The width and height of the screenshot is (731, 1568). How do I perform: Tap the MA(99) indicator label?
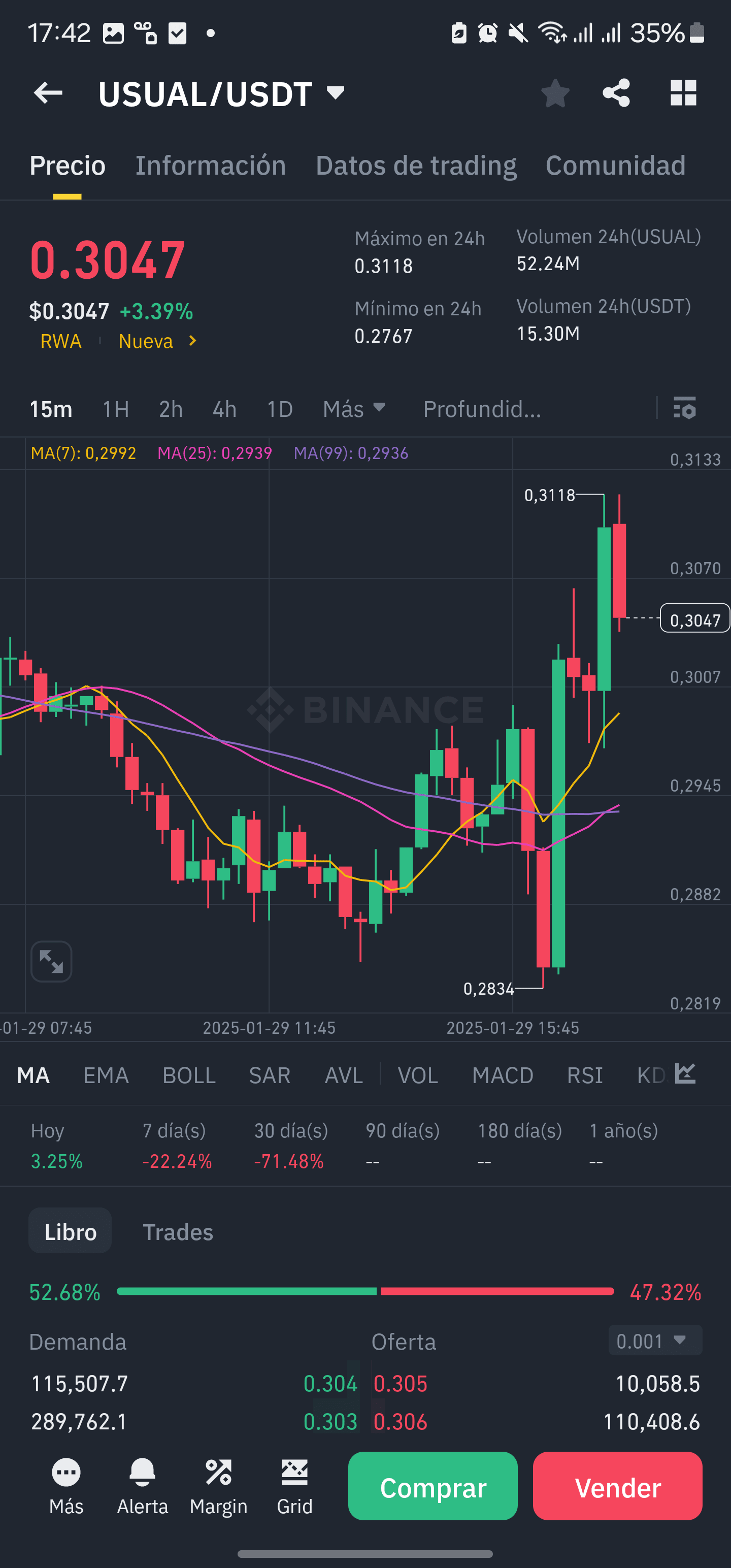click(351, 453)
